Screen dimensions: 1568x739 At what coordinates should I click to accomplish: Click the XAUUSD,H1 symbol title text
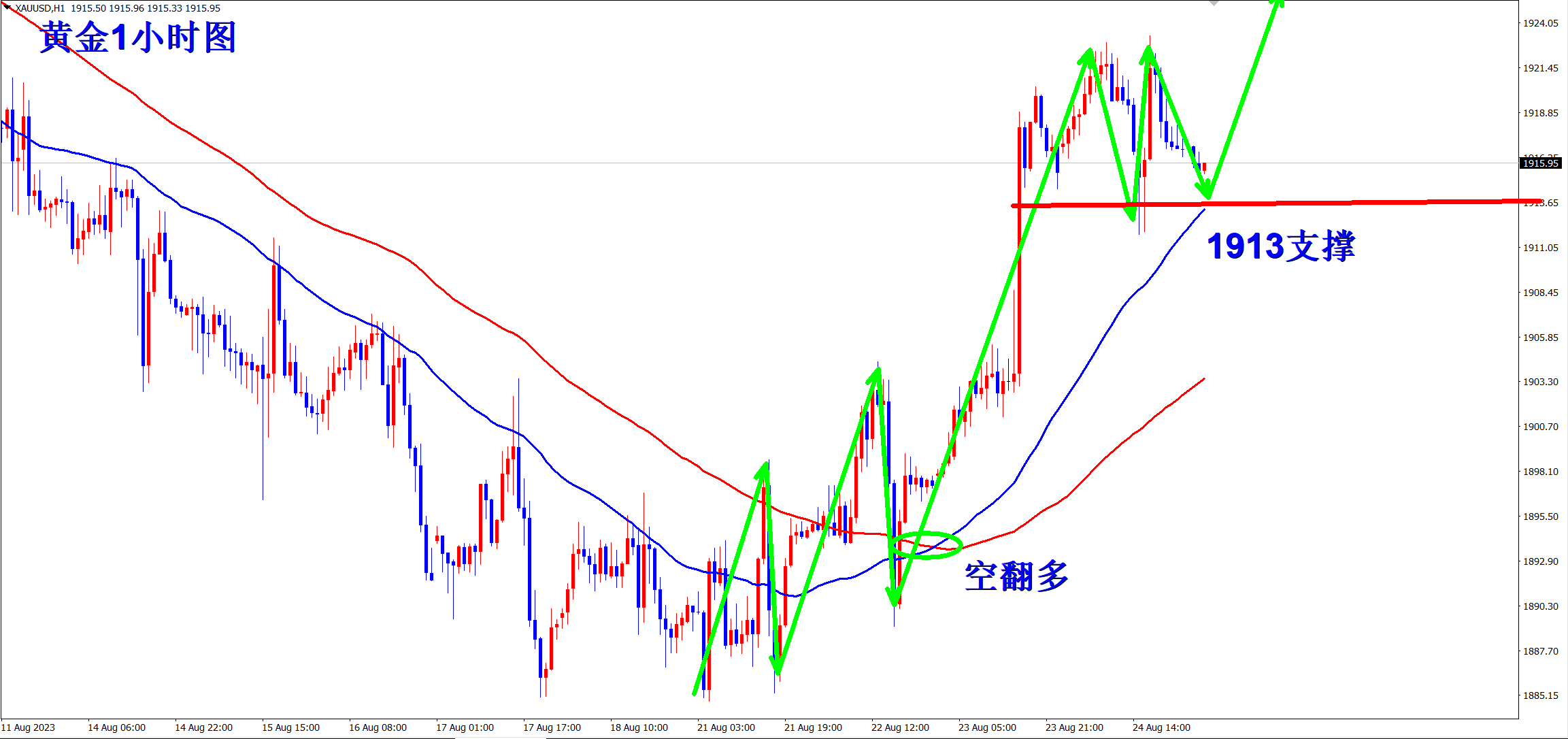[41, 8]
